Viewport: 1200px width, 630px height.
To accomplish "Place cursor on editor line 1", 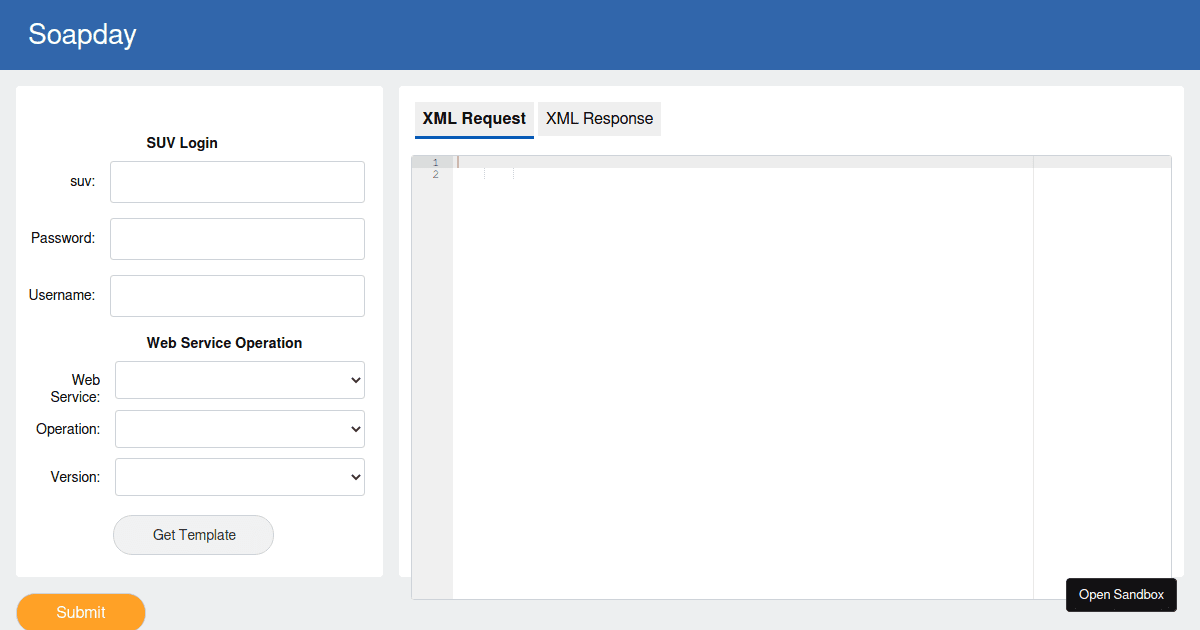I will point(740,162).
